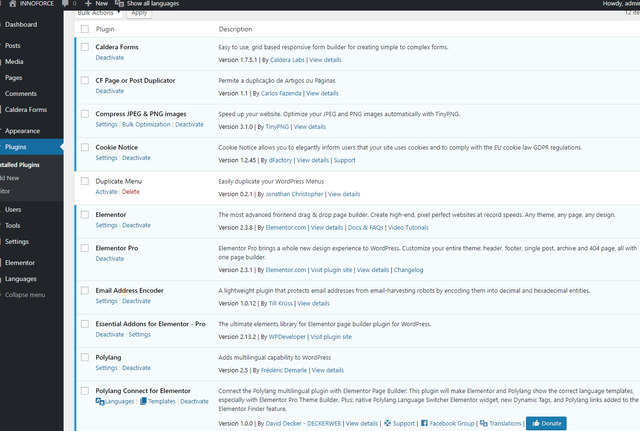640x431 pixels.
Task: Toggle the select-all plugins checkbox
Action: point(84,29)
